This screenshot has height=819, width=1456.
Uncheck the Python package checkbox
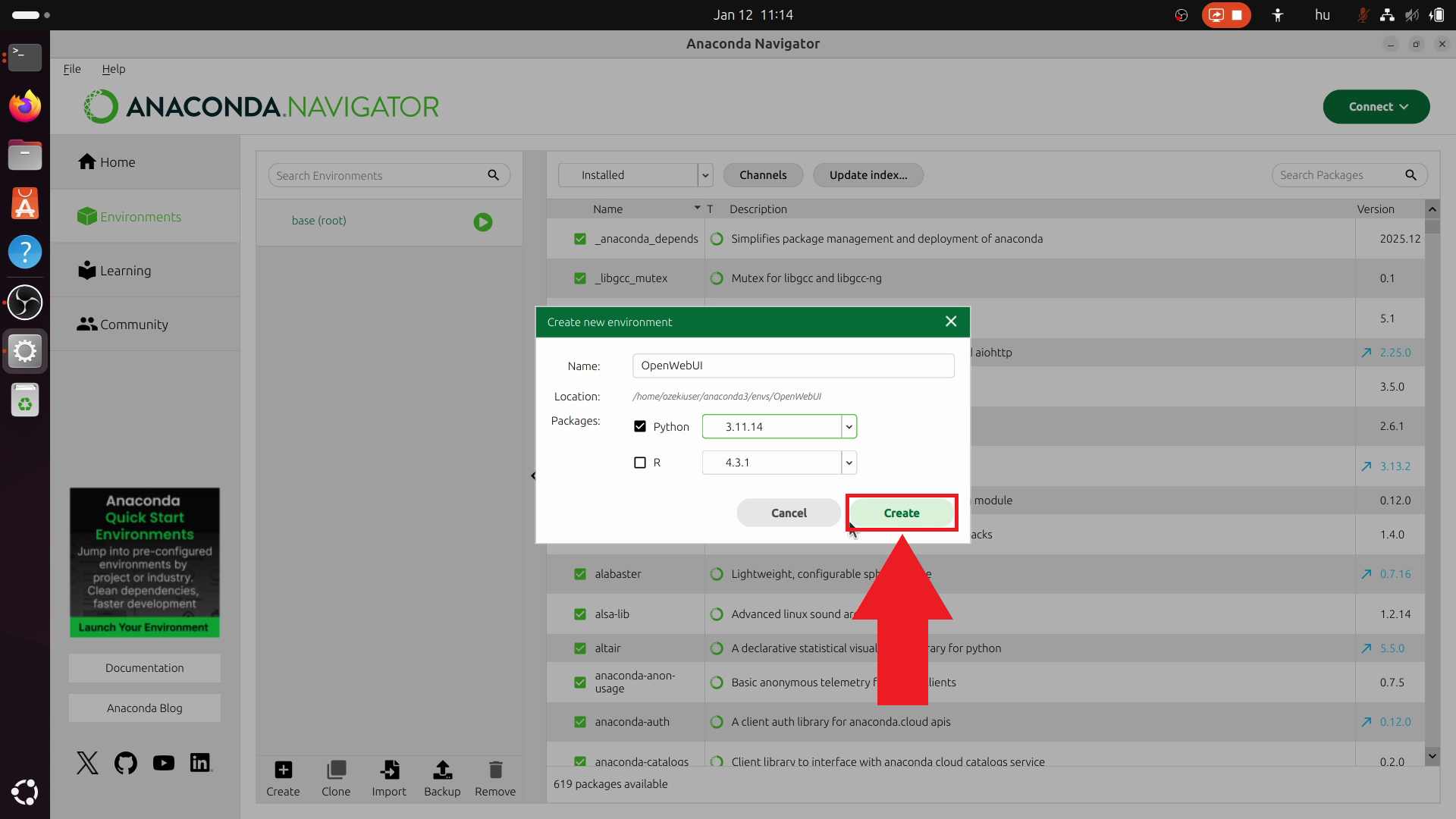[640, 427]
